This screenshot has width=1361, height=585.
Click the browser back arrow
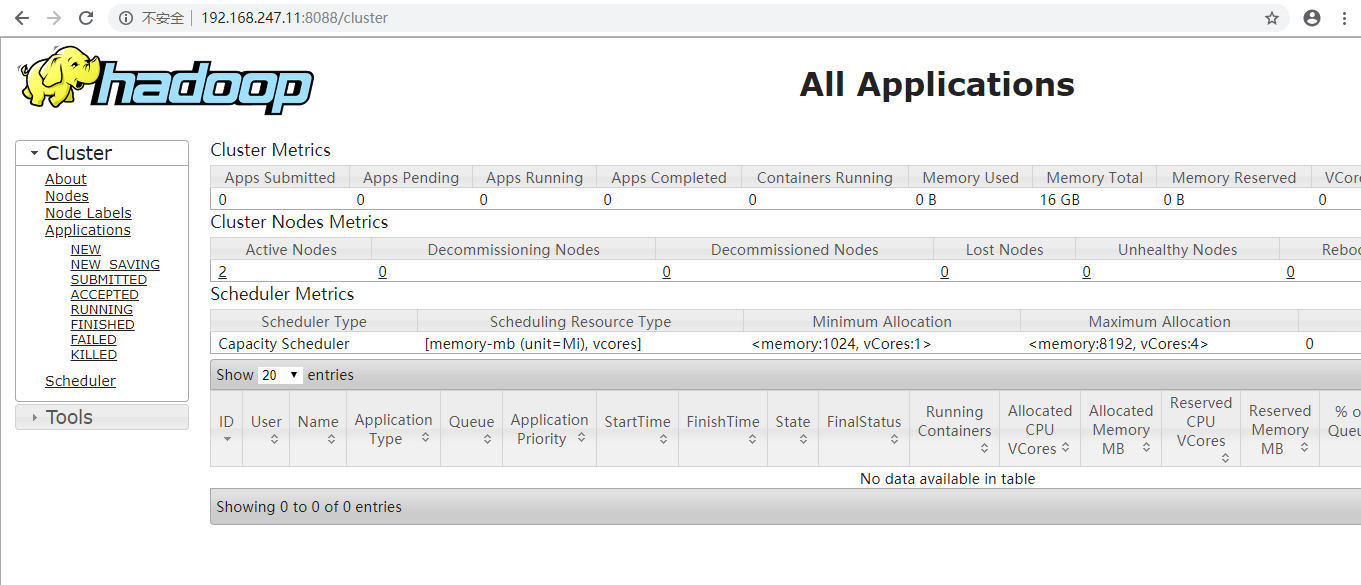pos(22,17)
